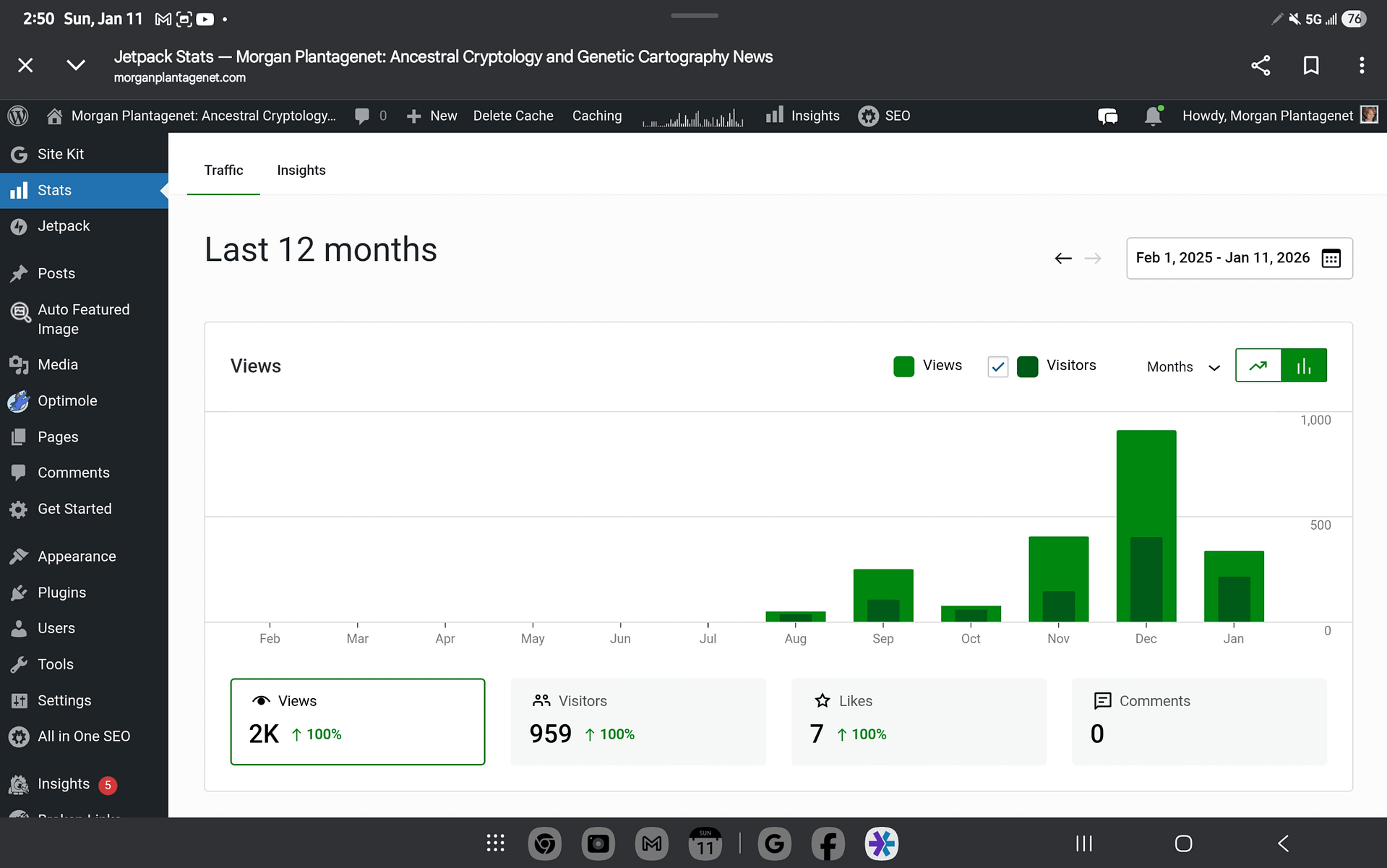Go to previous period with left arrow
1387x868 pixels.
coord(1062,258)
